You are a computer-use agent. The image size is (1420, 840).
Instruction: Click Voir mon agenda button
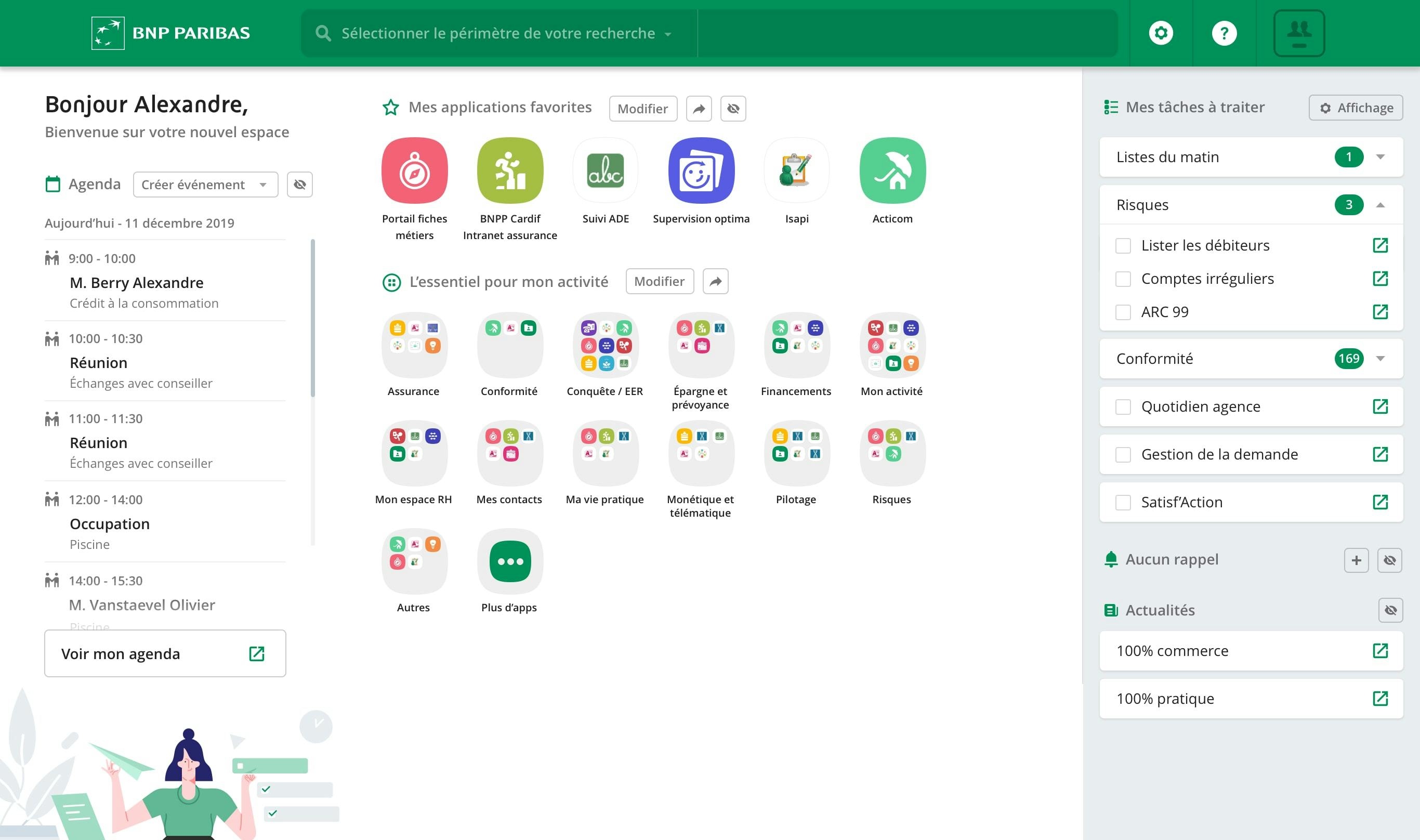(165, 653)
